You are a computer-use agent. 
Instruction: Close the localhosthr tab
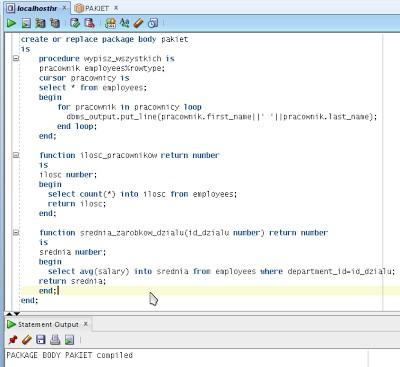(65, 7)
